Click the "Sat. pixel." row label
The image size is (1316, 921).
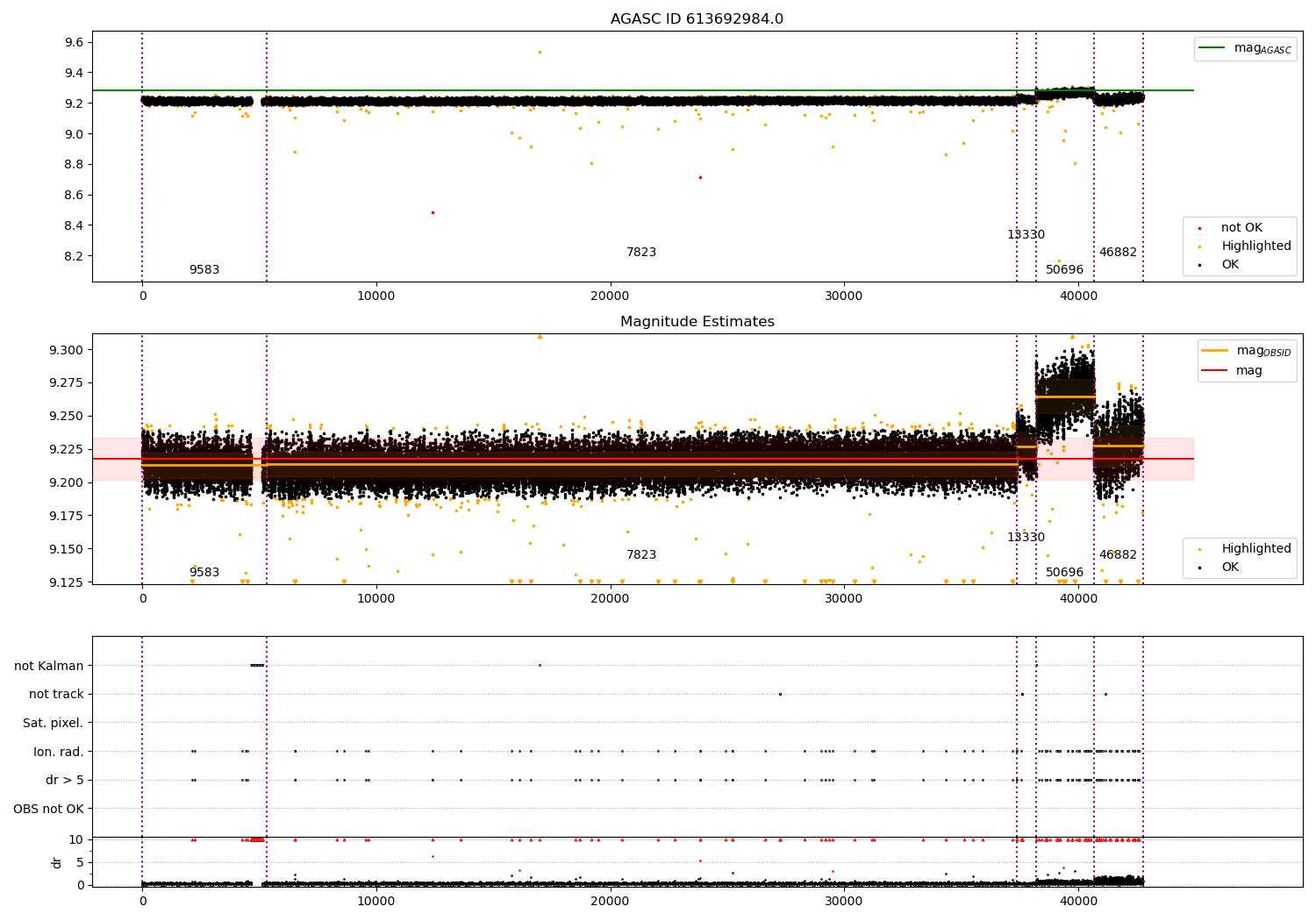pos(54,723)
